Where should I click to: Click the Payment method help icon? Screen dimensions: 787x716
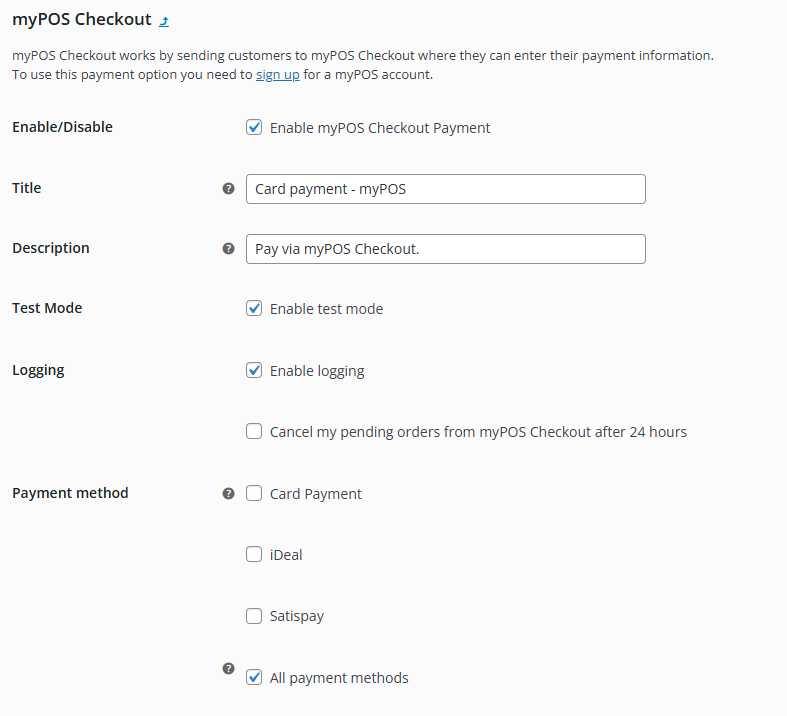(228, 493)
